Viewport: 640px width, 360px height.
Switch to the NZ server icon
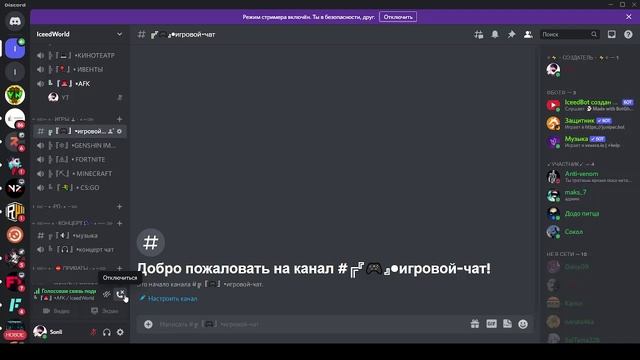point(15,188)
